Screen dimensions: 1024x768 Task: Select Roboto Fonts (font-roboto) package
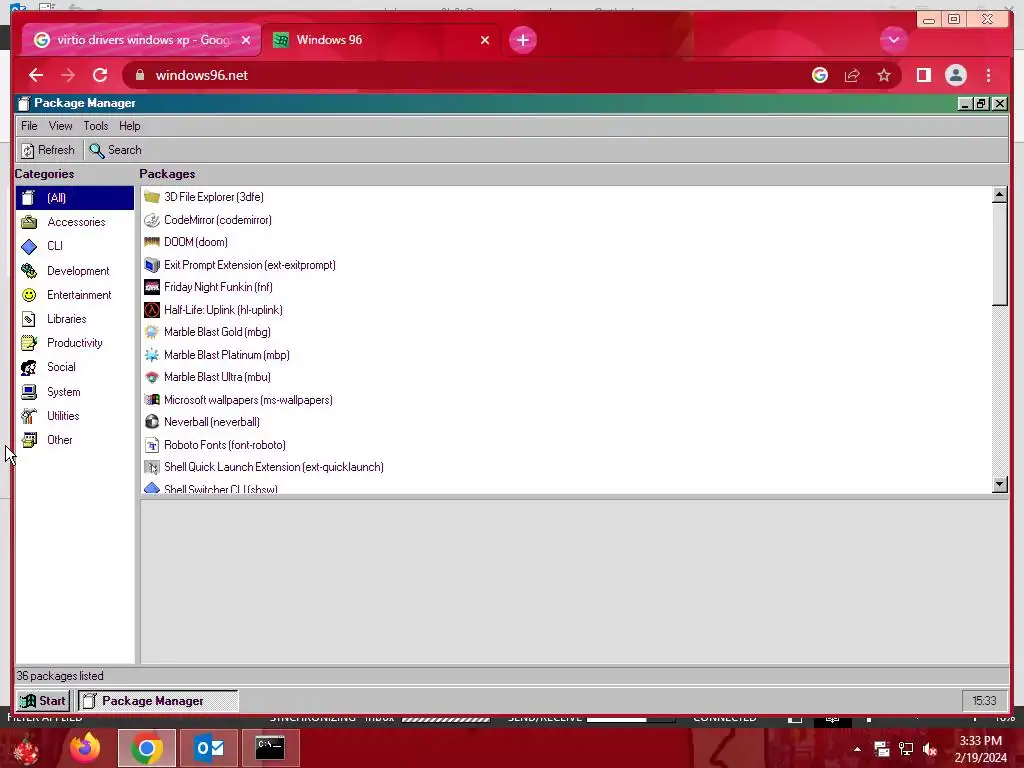click(x=215, y=445)
